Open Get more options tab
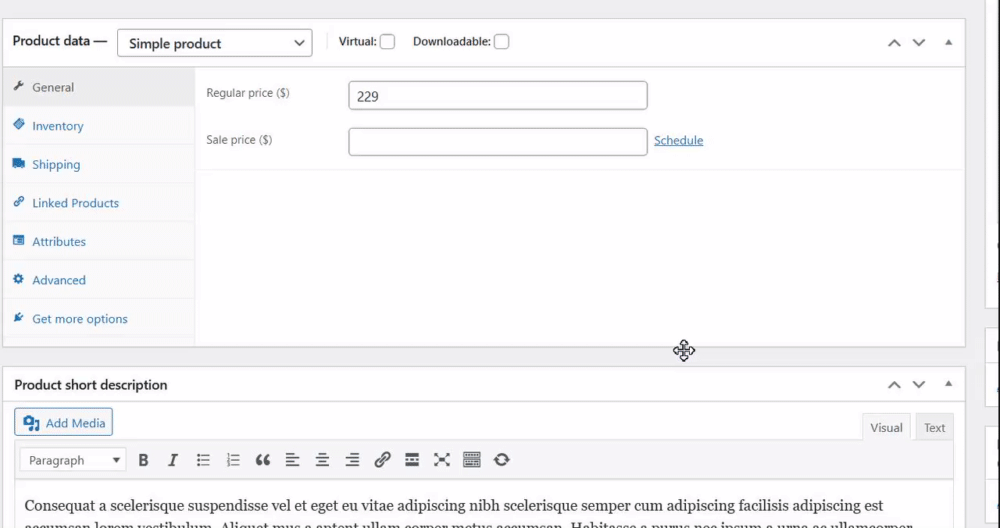This screenshot has width=1000, height=528. coord(99,318)
